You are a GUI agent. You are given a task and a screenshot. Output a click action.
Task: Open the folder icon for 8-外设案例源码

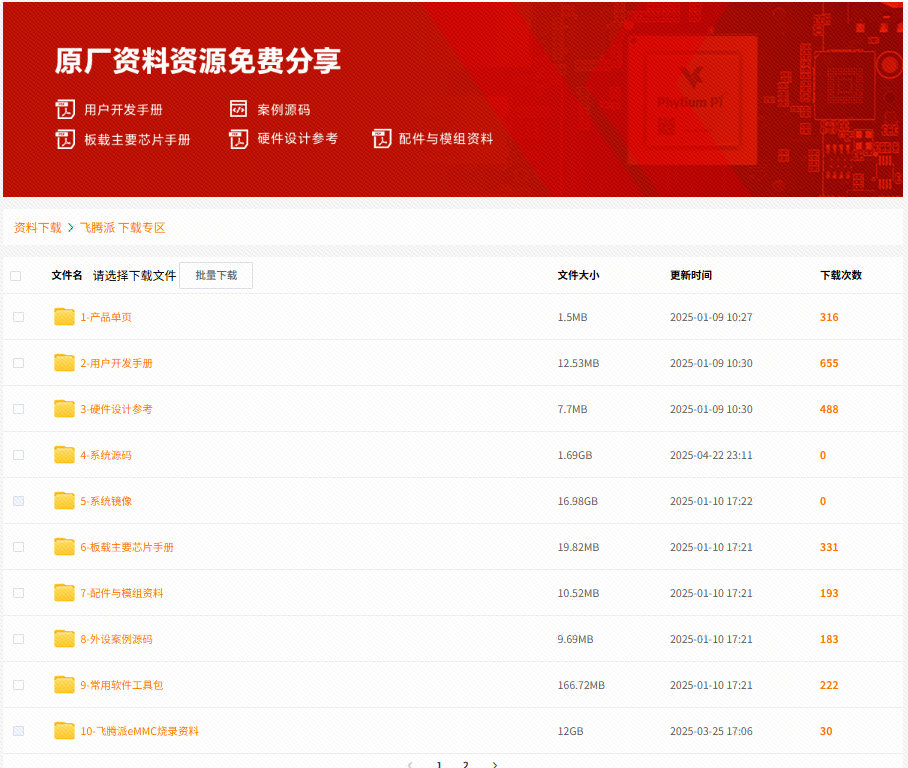tap(64, 639)
